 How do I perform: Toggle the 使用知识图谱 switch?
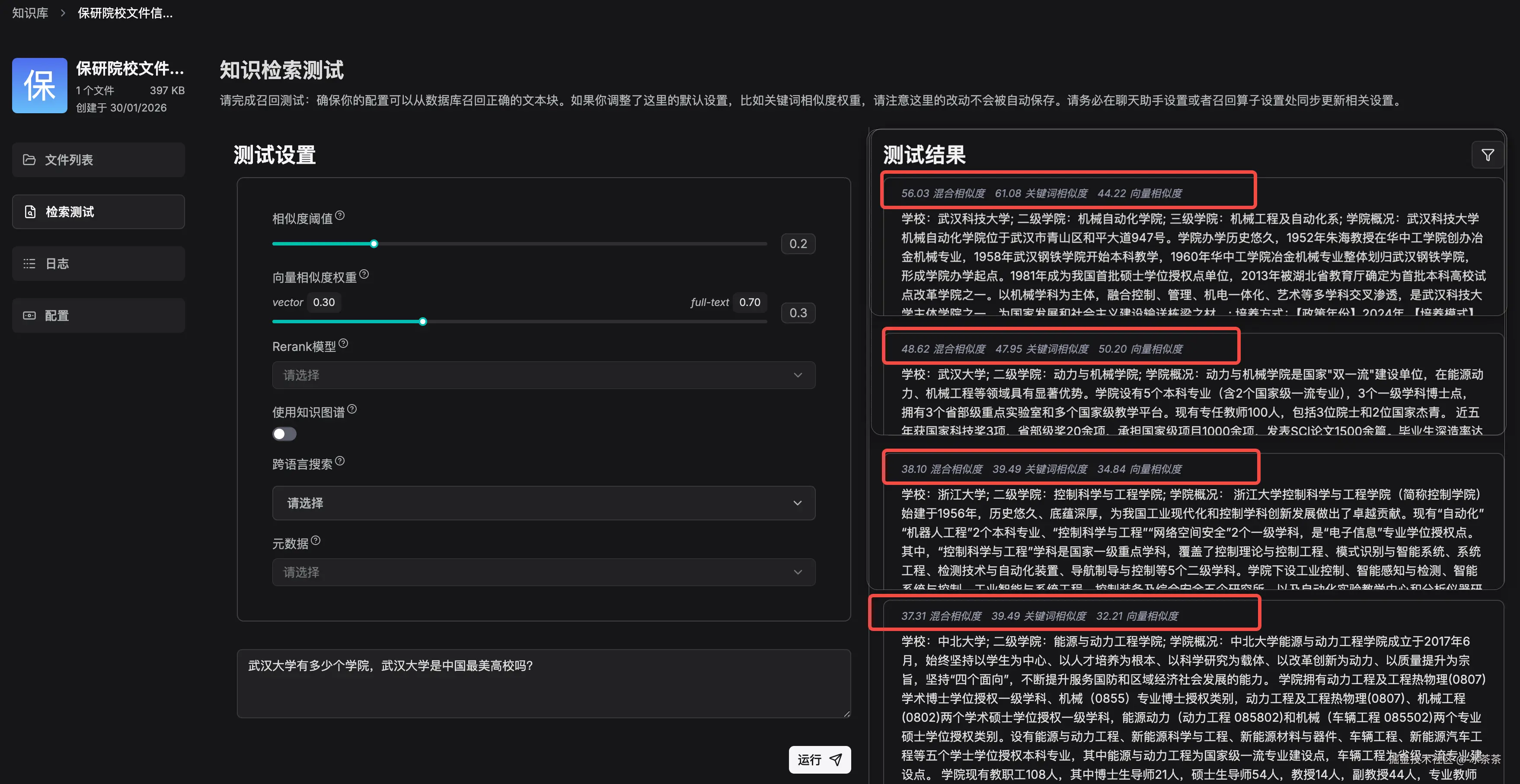284,434
